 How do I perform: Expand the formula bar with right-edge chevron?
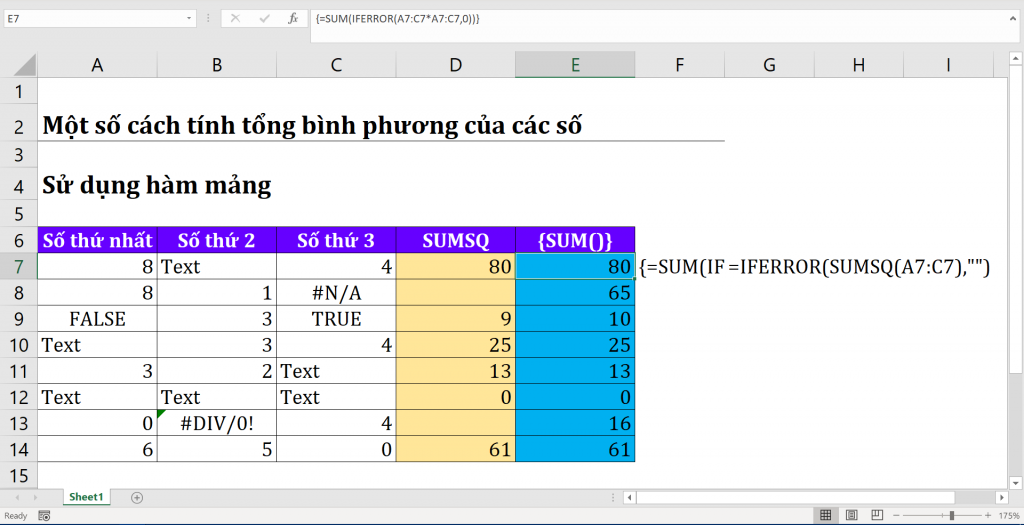1012,18
